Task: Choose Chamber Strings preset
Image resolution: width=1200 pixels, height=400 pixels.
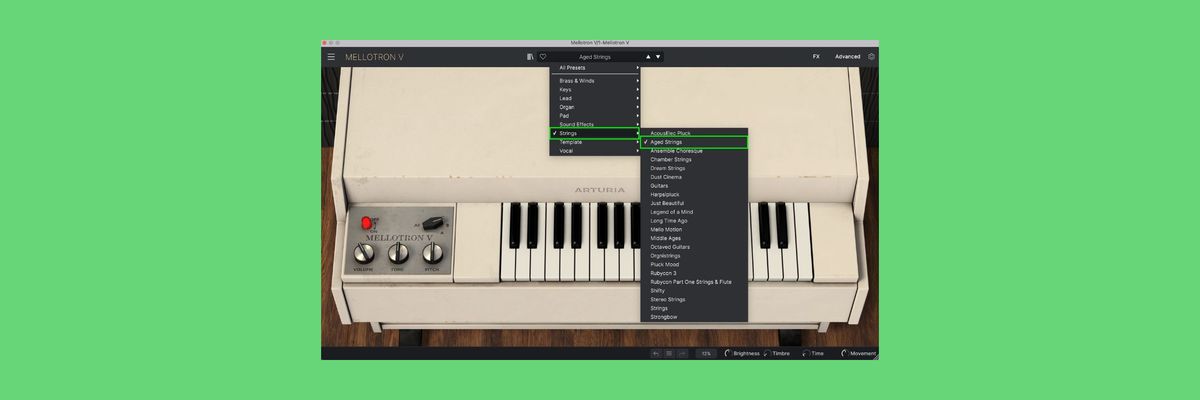Action: click(694, 159)
